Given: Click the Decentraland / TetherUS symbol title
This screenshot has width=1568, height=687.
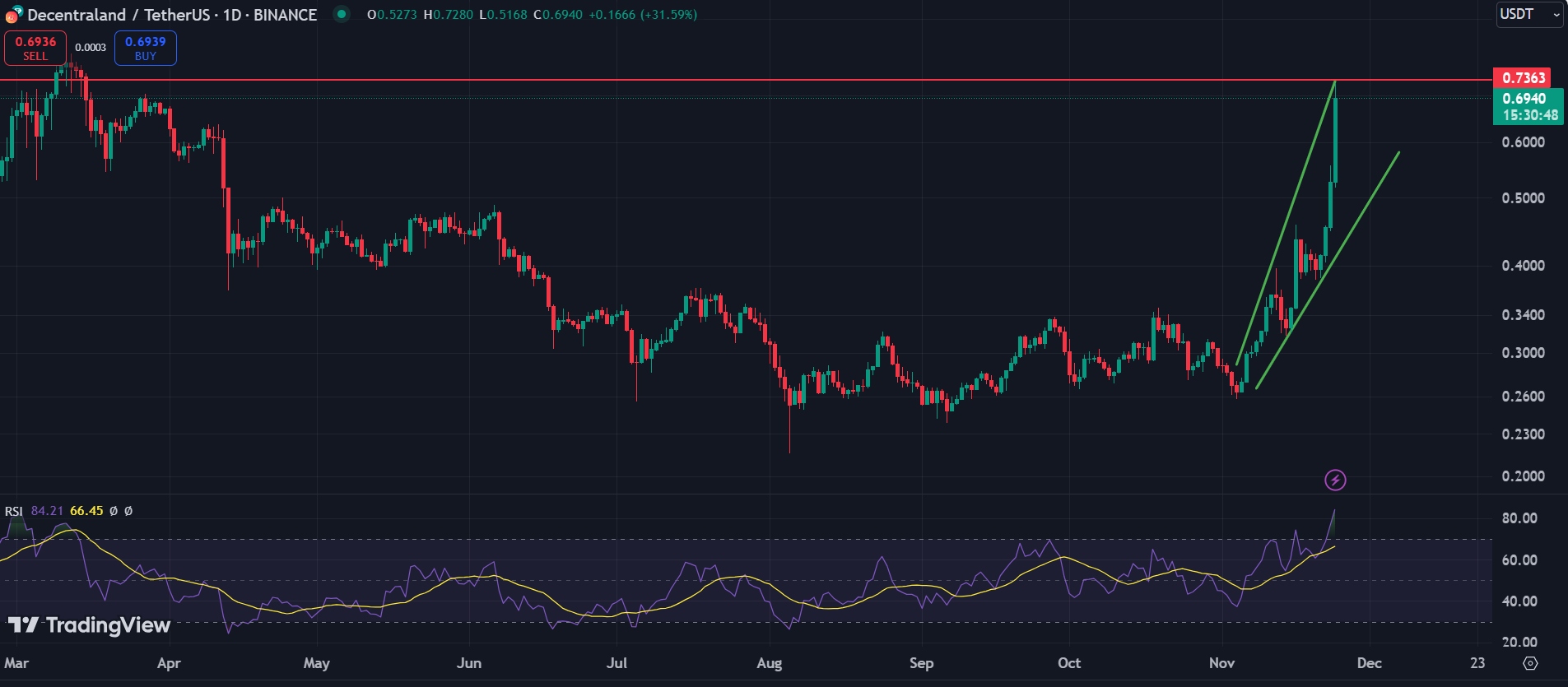Looking at the screenshot, I should pos(172,15).
